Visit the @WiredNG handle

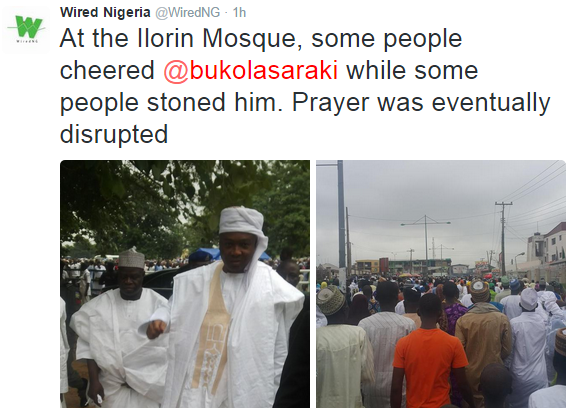click(188, 13)
